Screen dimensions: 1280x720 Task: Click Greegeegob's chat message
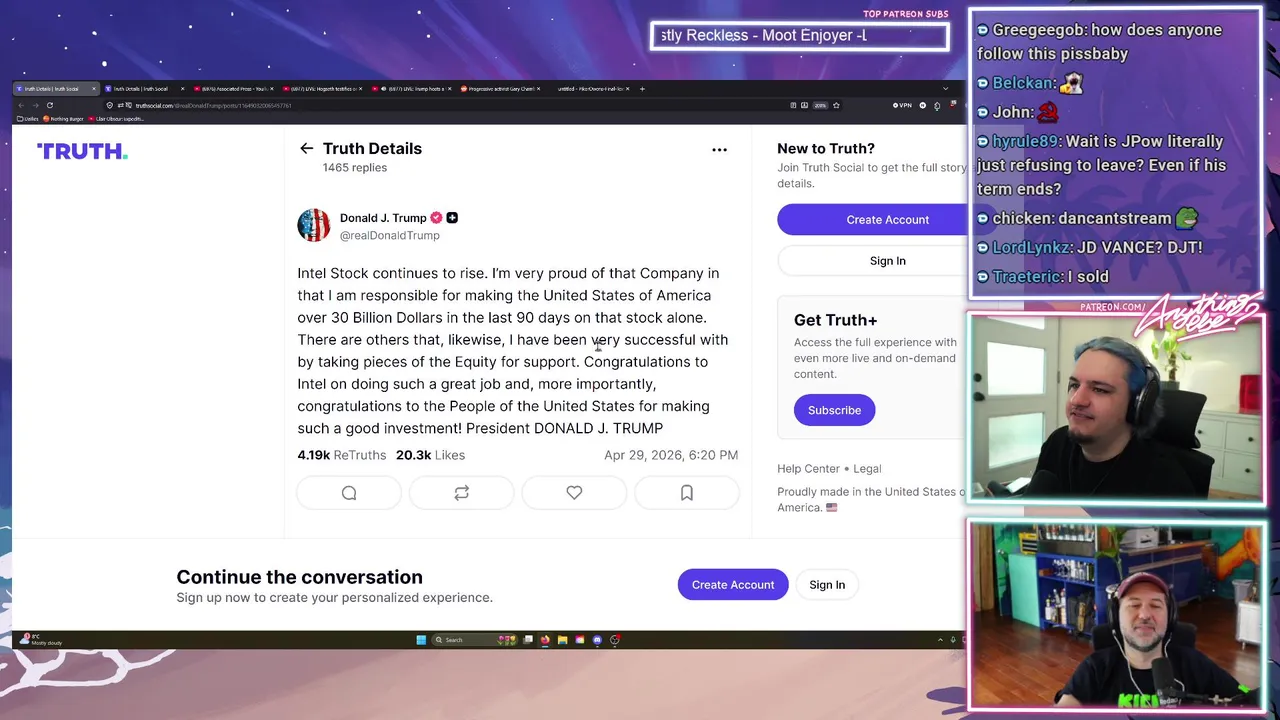tap(1099, 42)
